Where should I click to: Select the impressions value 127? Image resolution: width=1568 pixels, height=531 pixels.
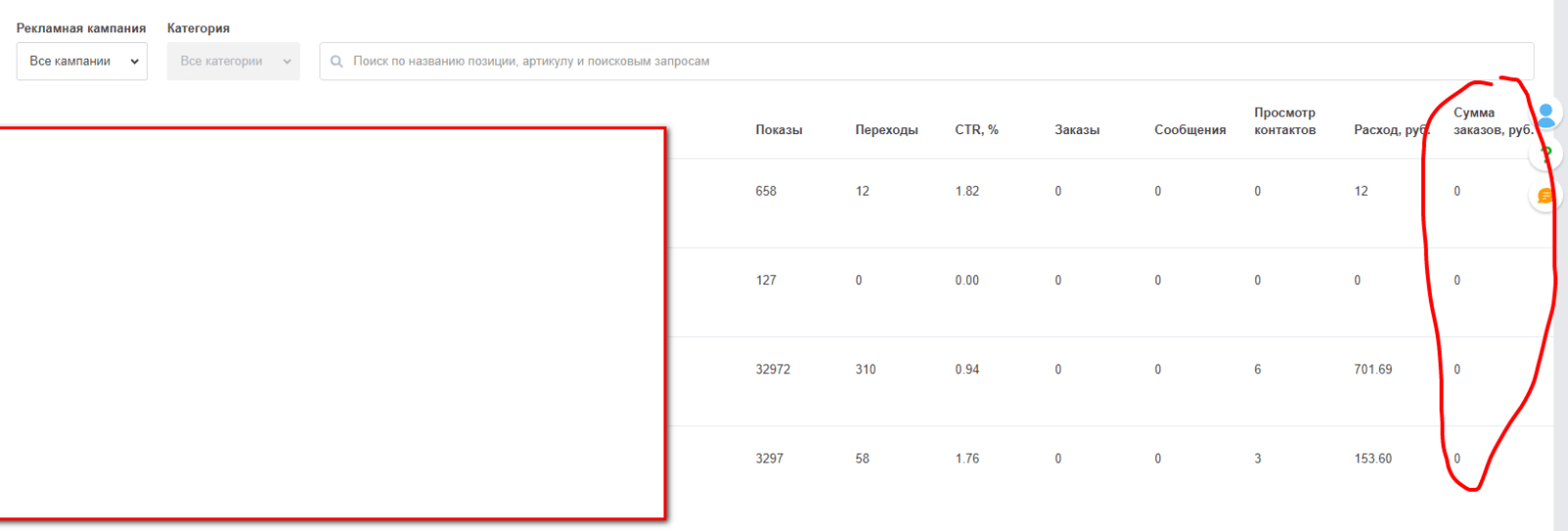tap(766, 280)
